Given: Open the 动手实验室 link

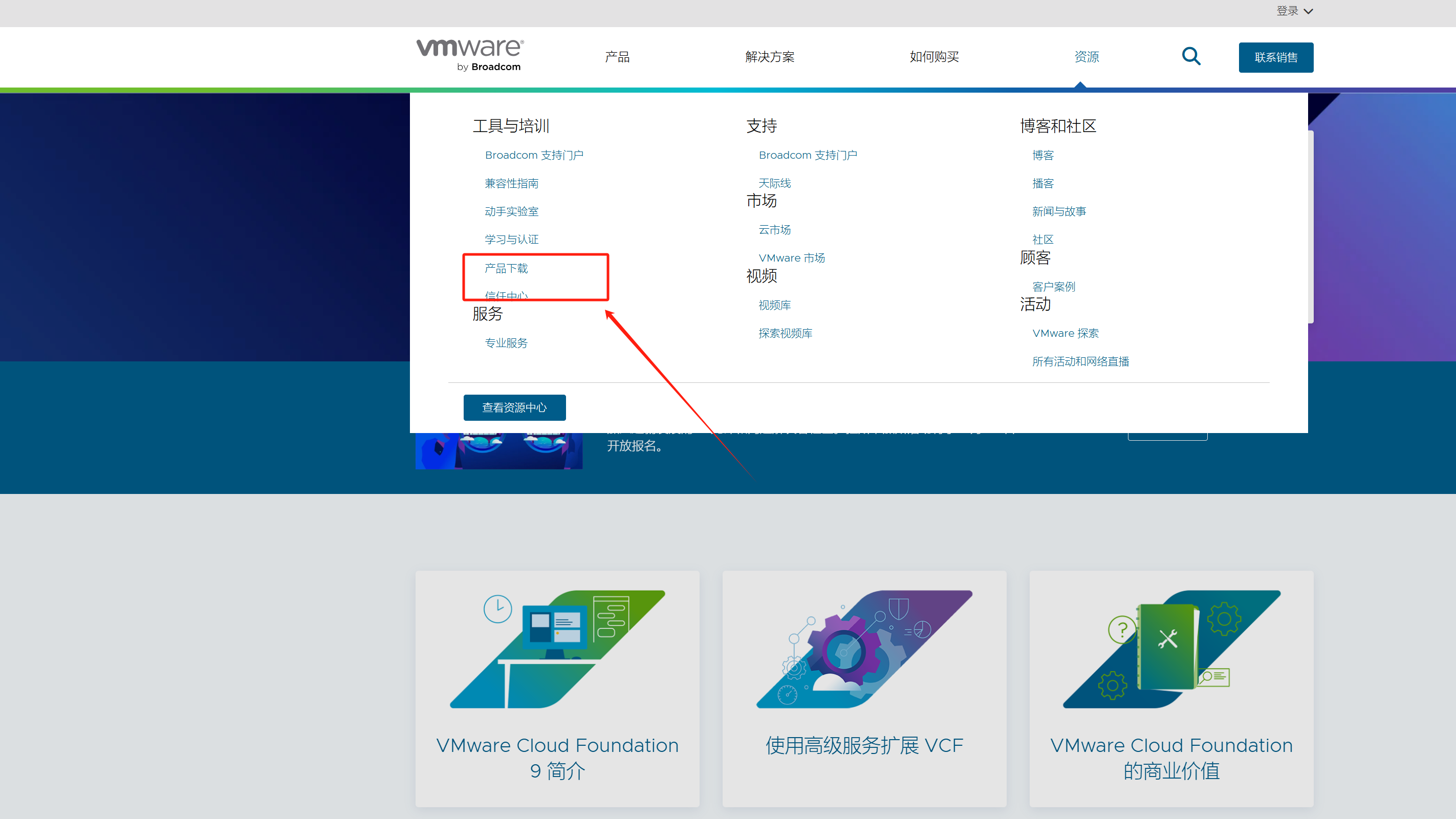Looking at the screenshot, I should click(x=512, y=211).
